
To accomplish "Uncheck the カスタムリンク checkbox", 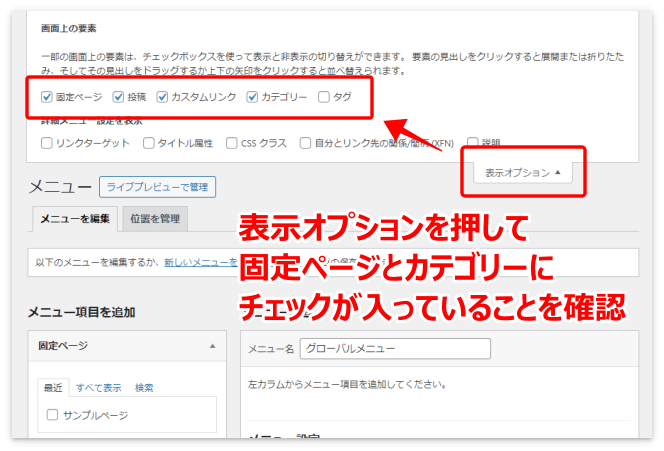I will tap(162, 97).
